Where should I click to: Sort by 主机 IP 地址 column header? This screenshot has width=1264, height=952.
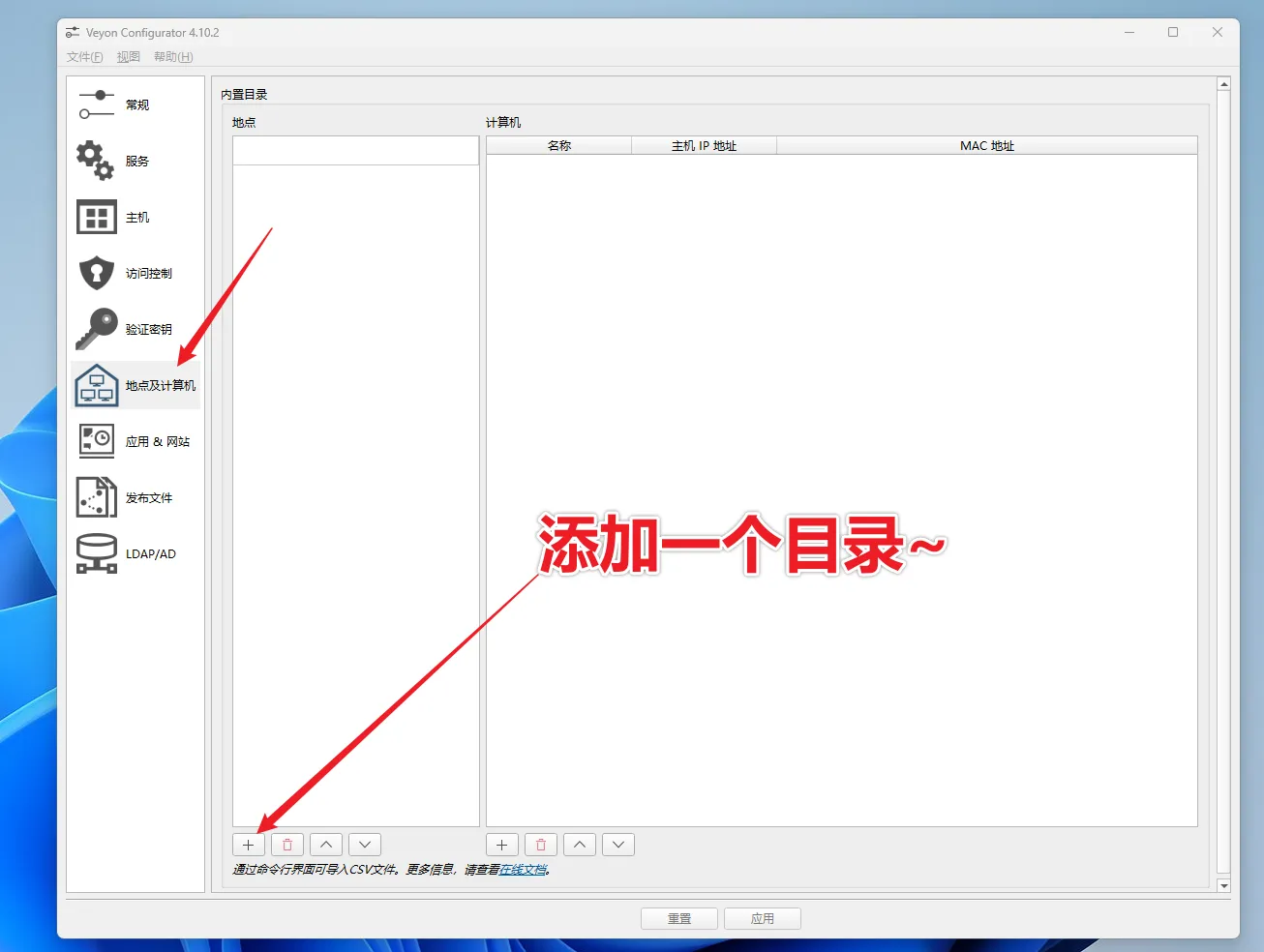click(x=705, y=146)
